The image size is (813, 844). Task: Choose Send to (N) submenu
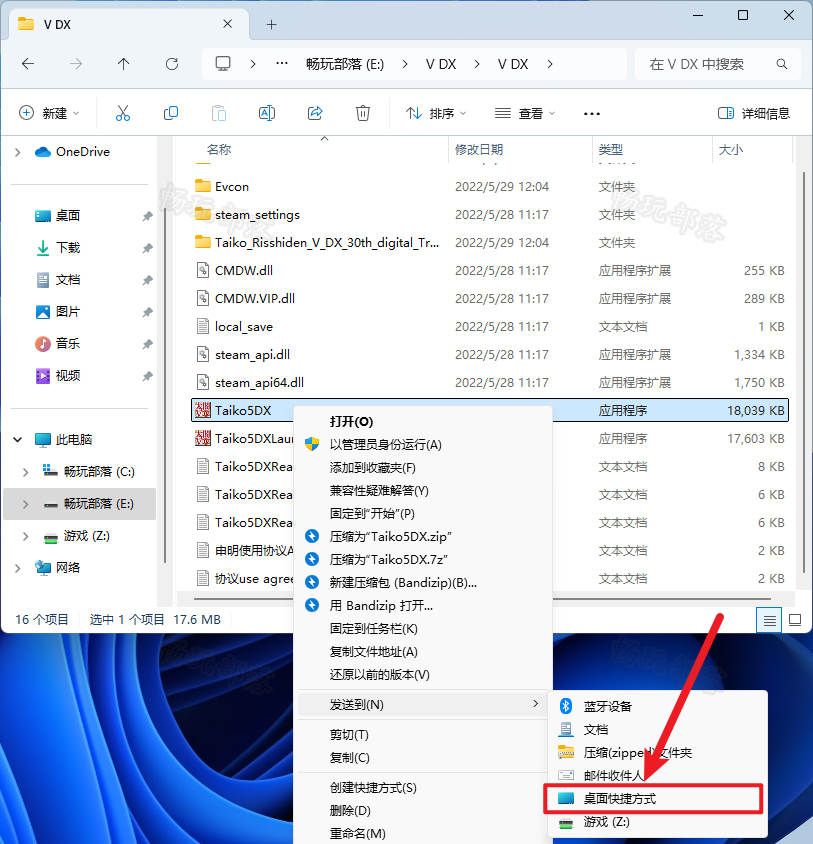tap(423, 704)
